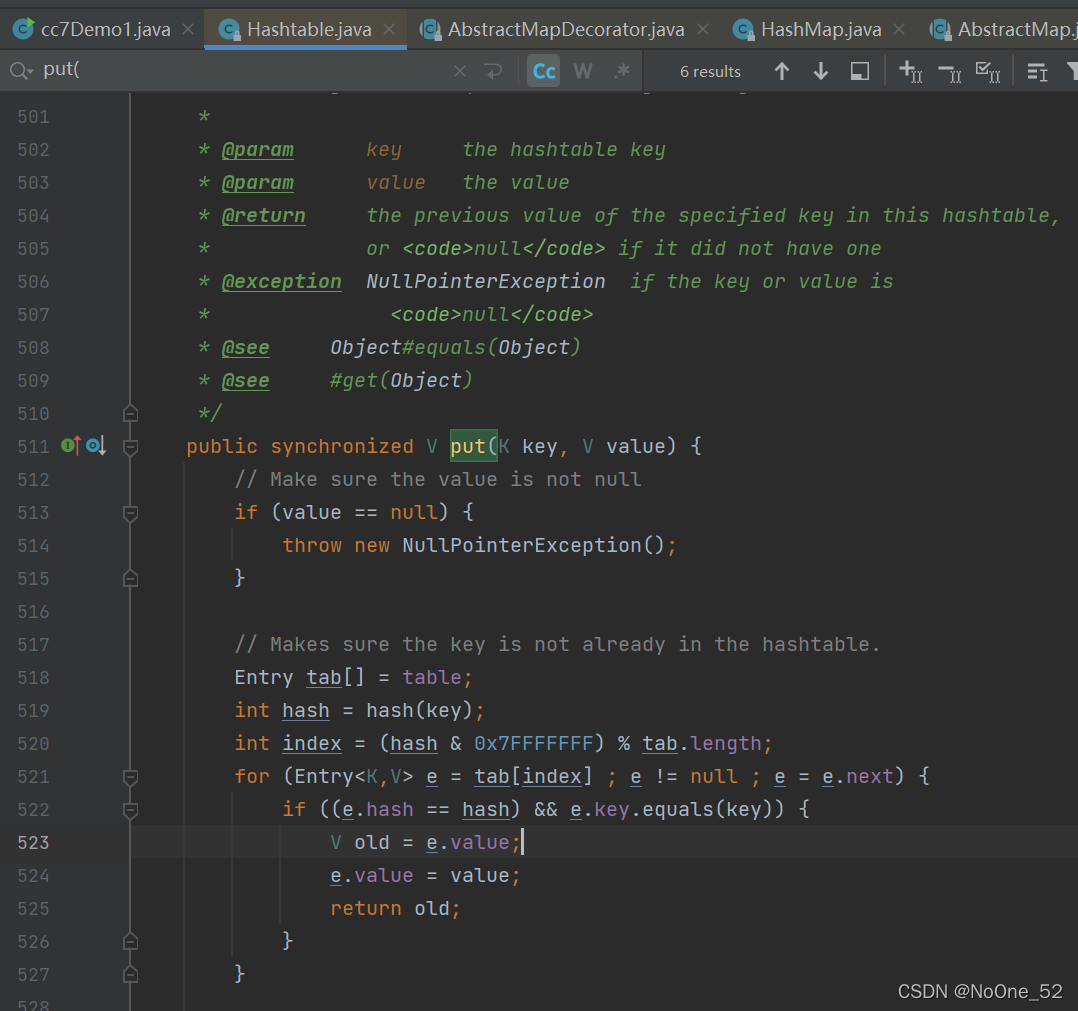Close the AbstractMapDecorator.java tab

[x=703, y=30]
